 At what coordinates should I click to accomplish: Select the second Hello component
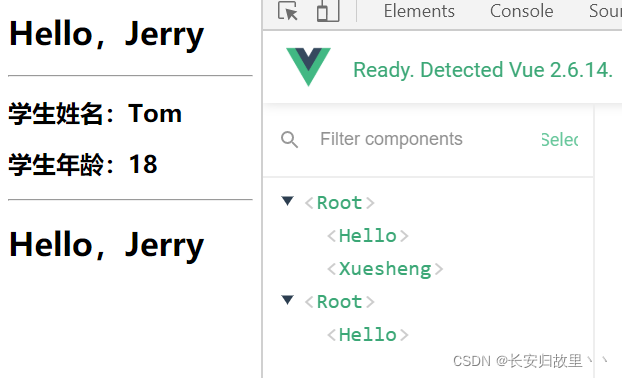[368, 335]
